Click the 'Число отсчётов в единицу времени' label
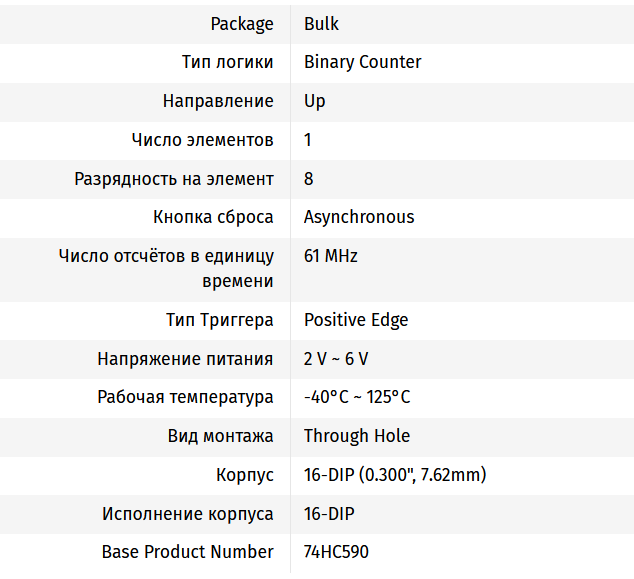 pos(166,268)
